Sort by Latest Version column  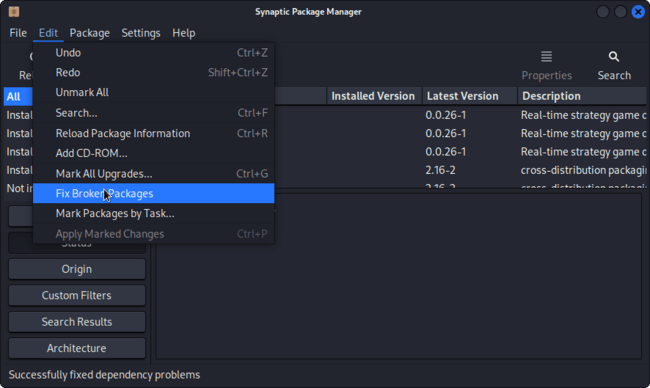point(469,96)
